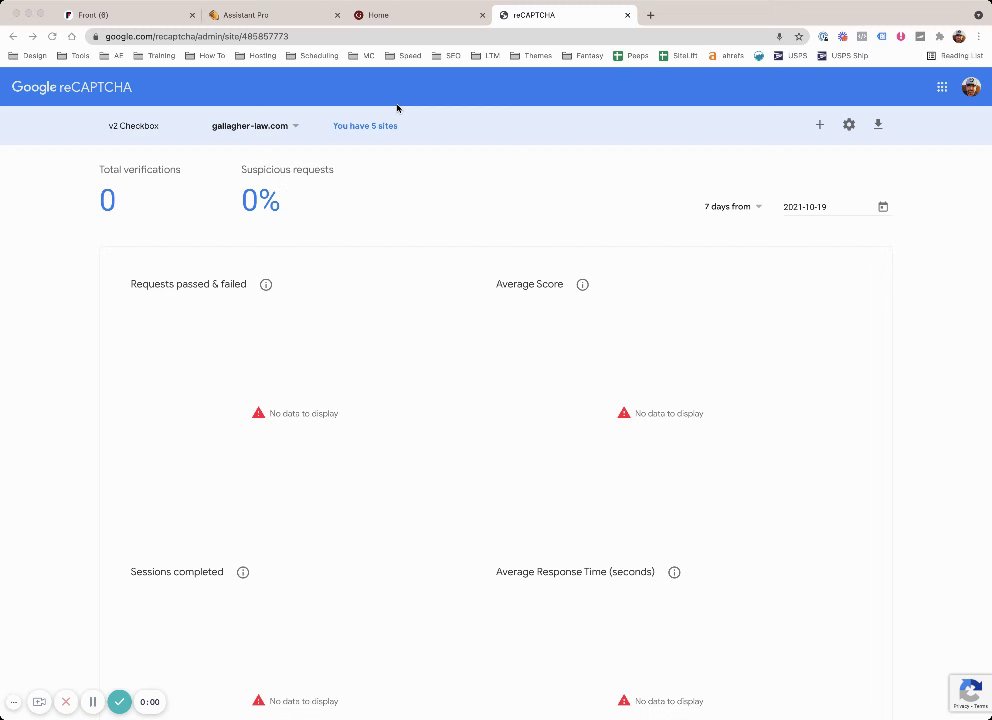The width and height of the screenshot is (992, 720).
Task: Click info icon next to Sessions completed
Action: pos(243,572)
